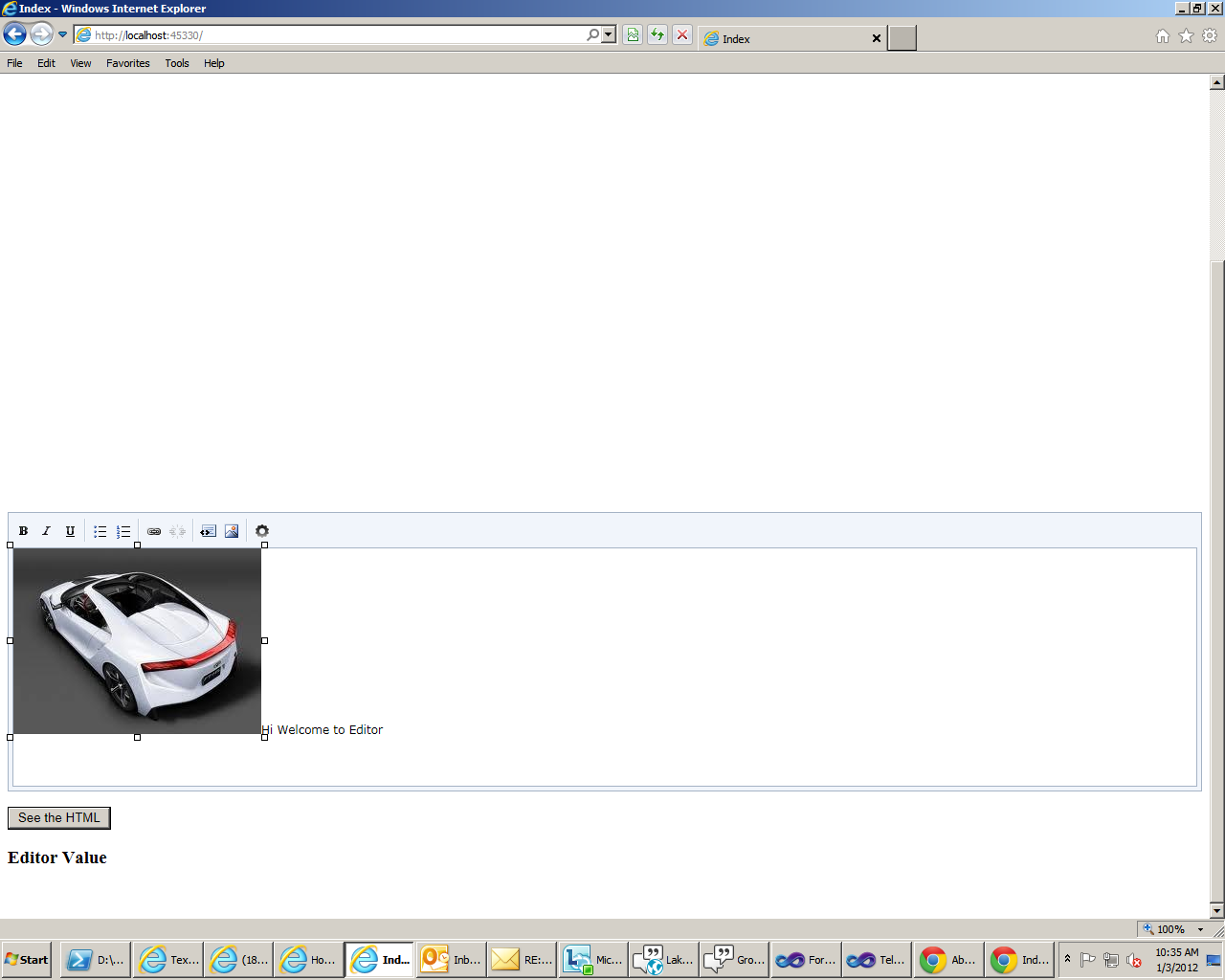Open the editor settings gear icon
The height and width of the screenshot is (980, 1225).
(x=262, y=531)
